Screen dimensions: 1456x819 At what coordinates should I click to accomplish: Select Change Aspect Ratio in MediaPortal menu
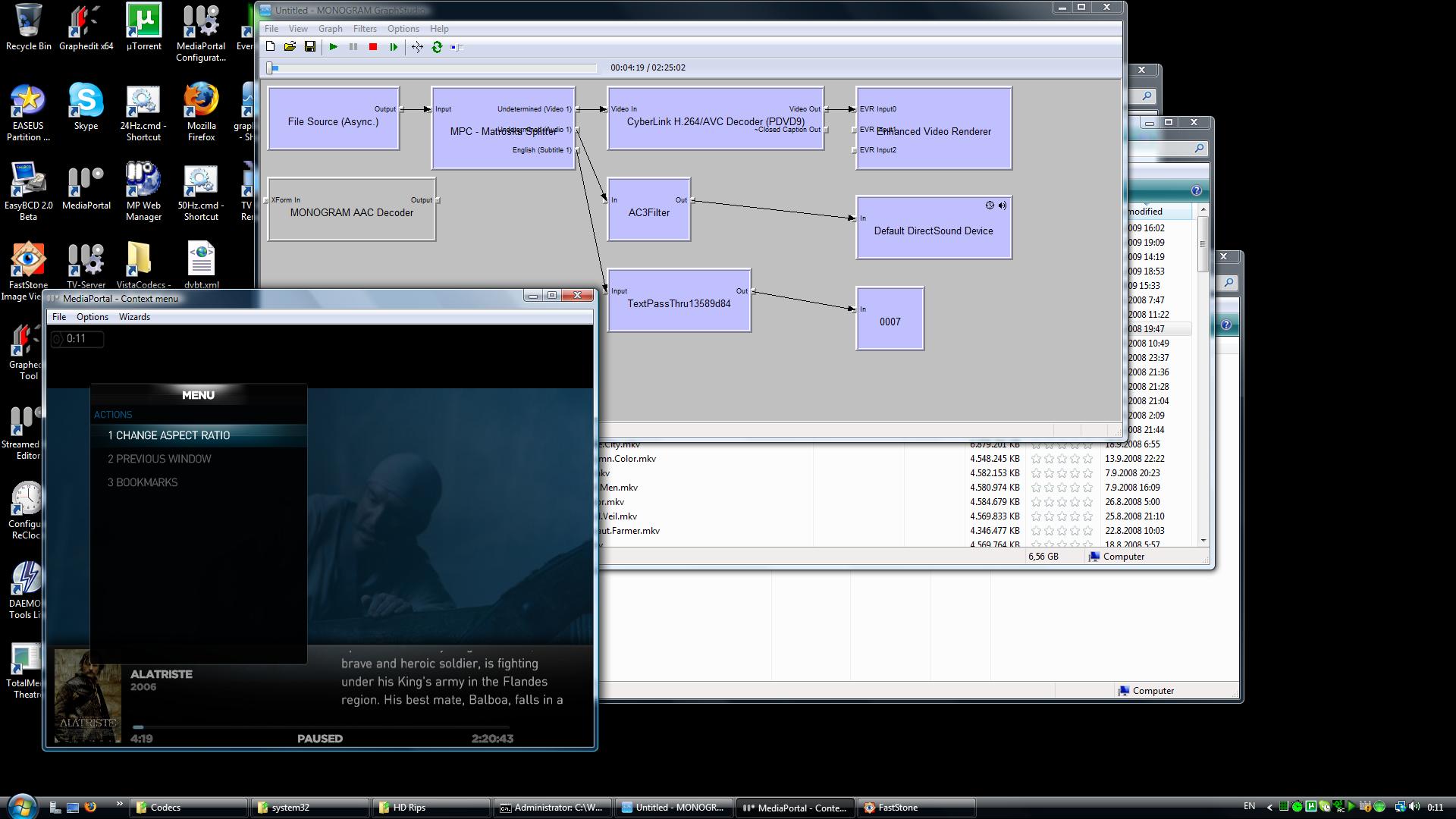(168, 435)
